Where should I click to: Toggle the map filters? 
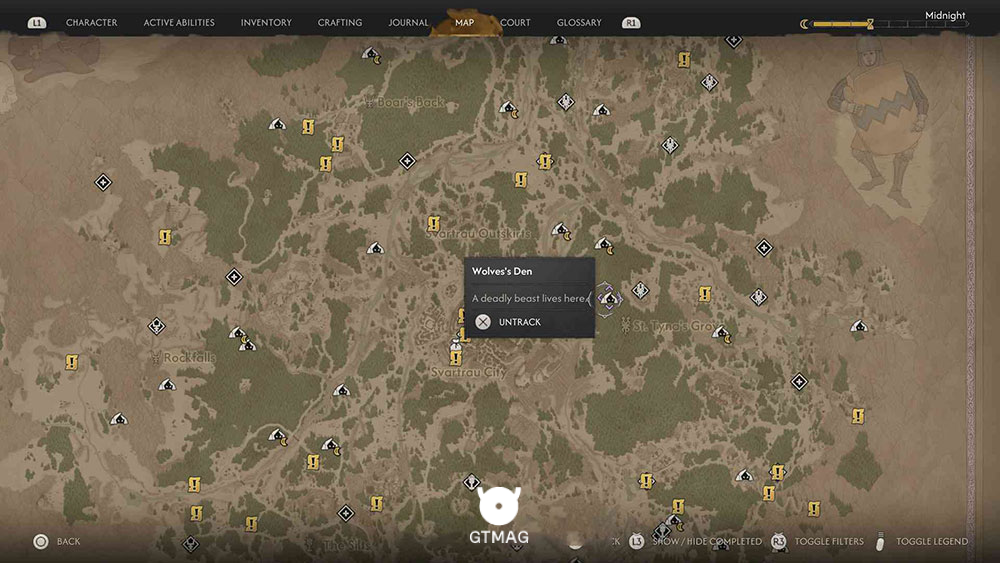[829, 541]
